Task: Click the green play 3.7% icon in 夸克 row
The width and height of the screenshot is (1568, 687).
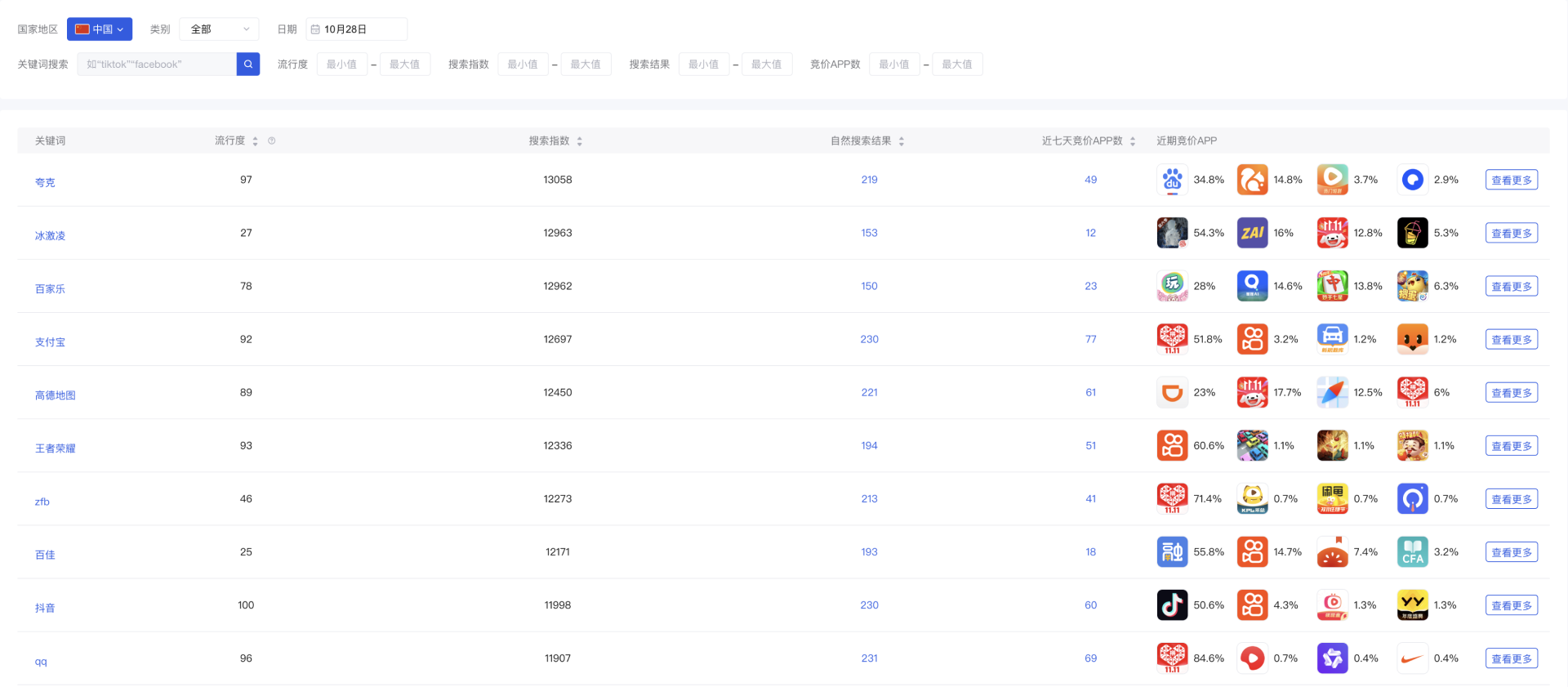Action: click(1332, 180)
